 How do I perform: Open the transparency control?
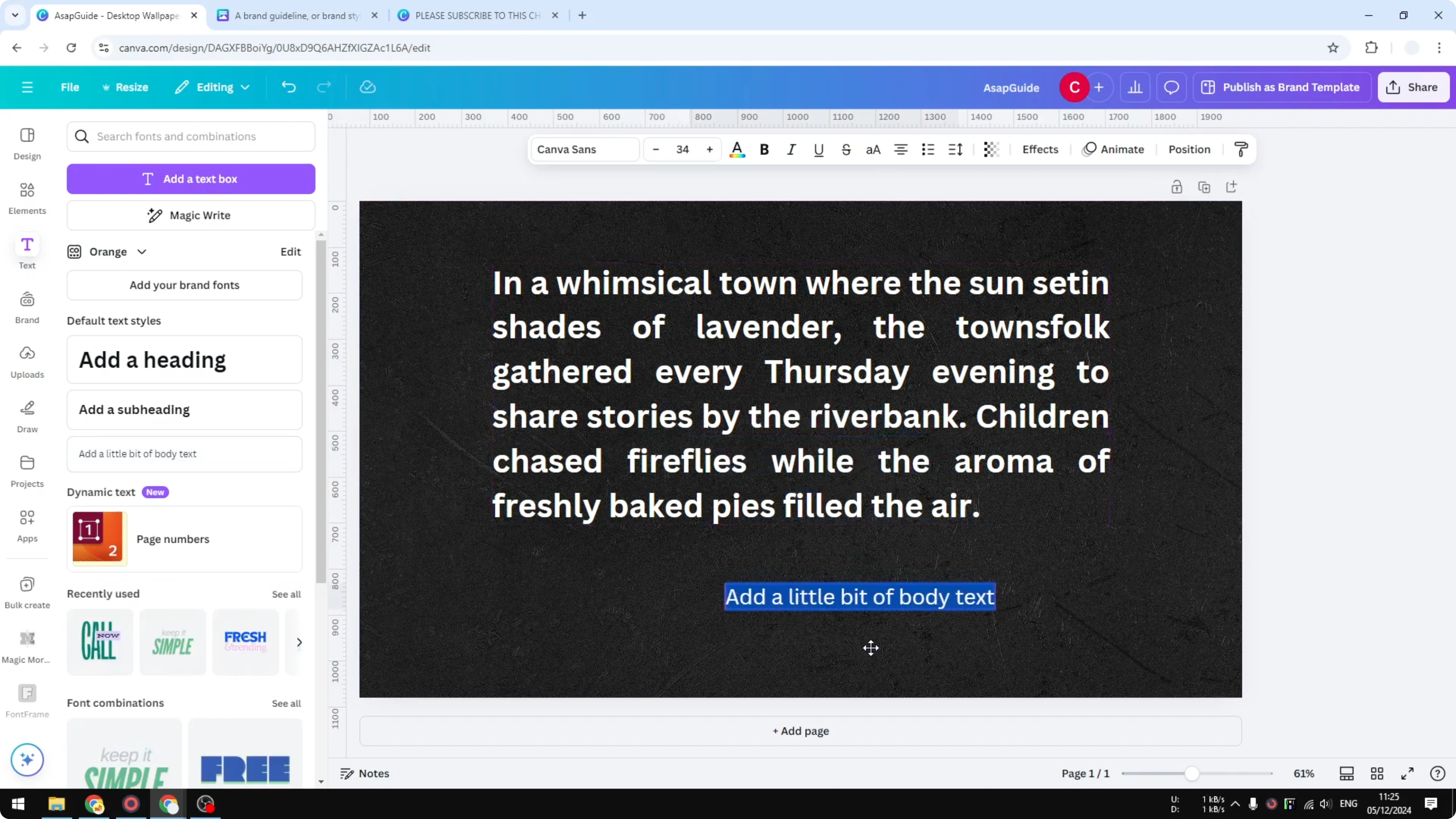tap(992, 149)
